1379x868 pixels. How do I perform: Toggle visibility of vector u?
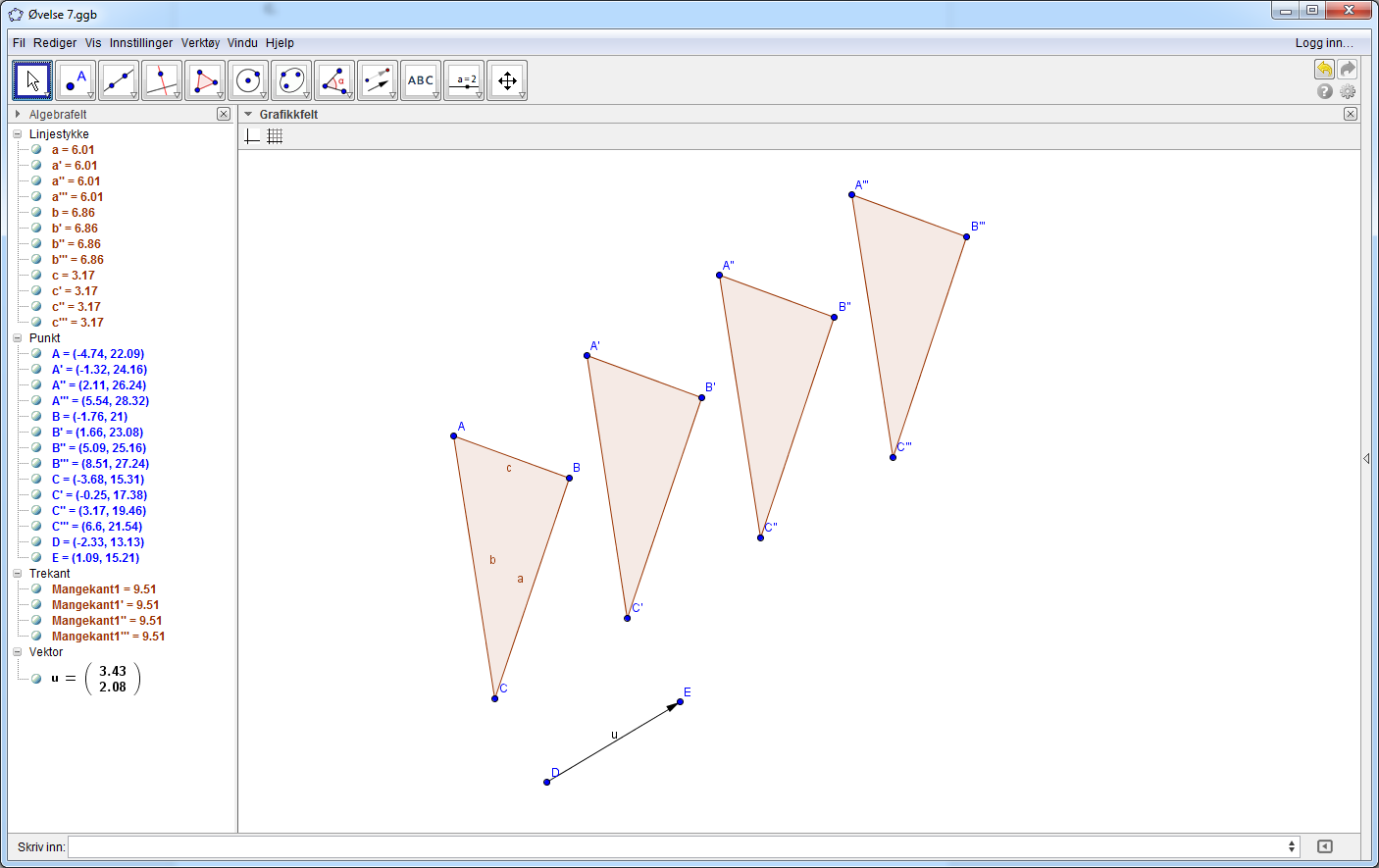[36, 679]
